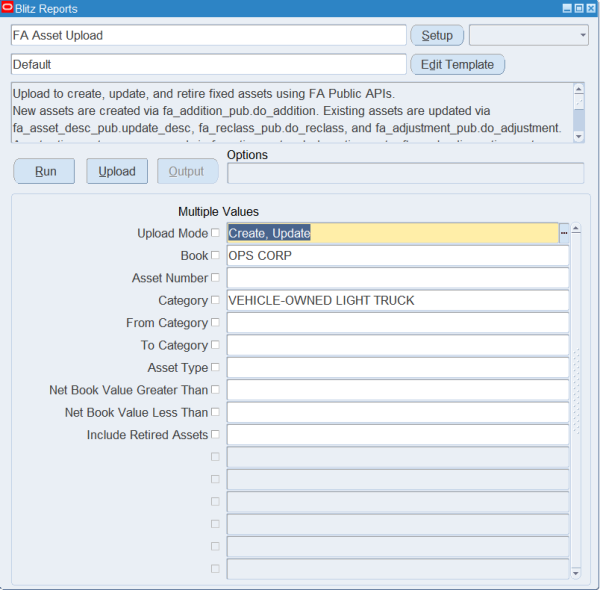Click the Book field containing OPS CORP
This screenshot has width=600, height=590.
click(398, 256)
